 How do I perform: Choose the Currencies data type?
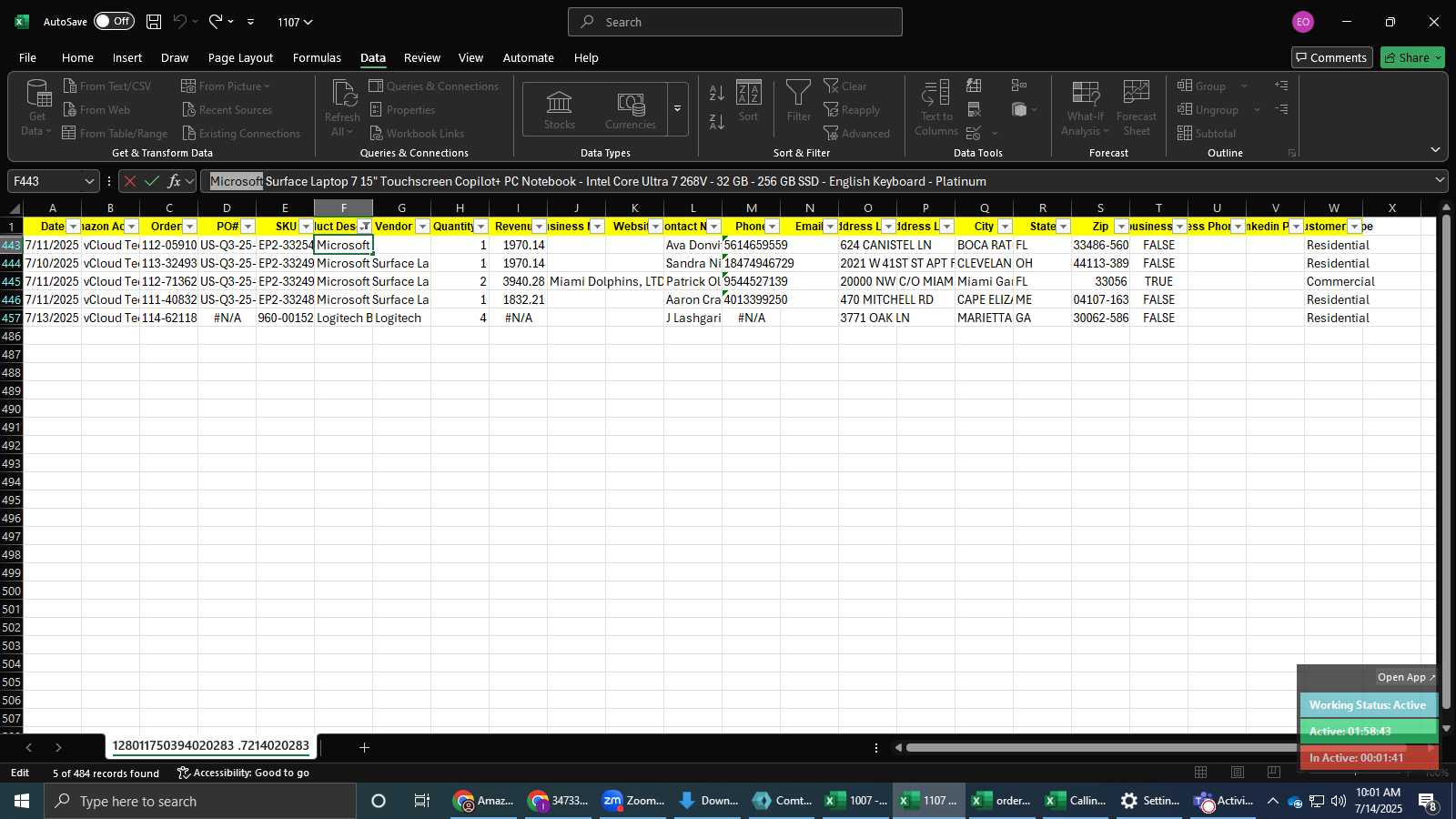[631, 110]
